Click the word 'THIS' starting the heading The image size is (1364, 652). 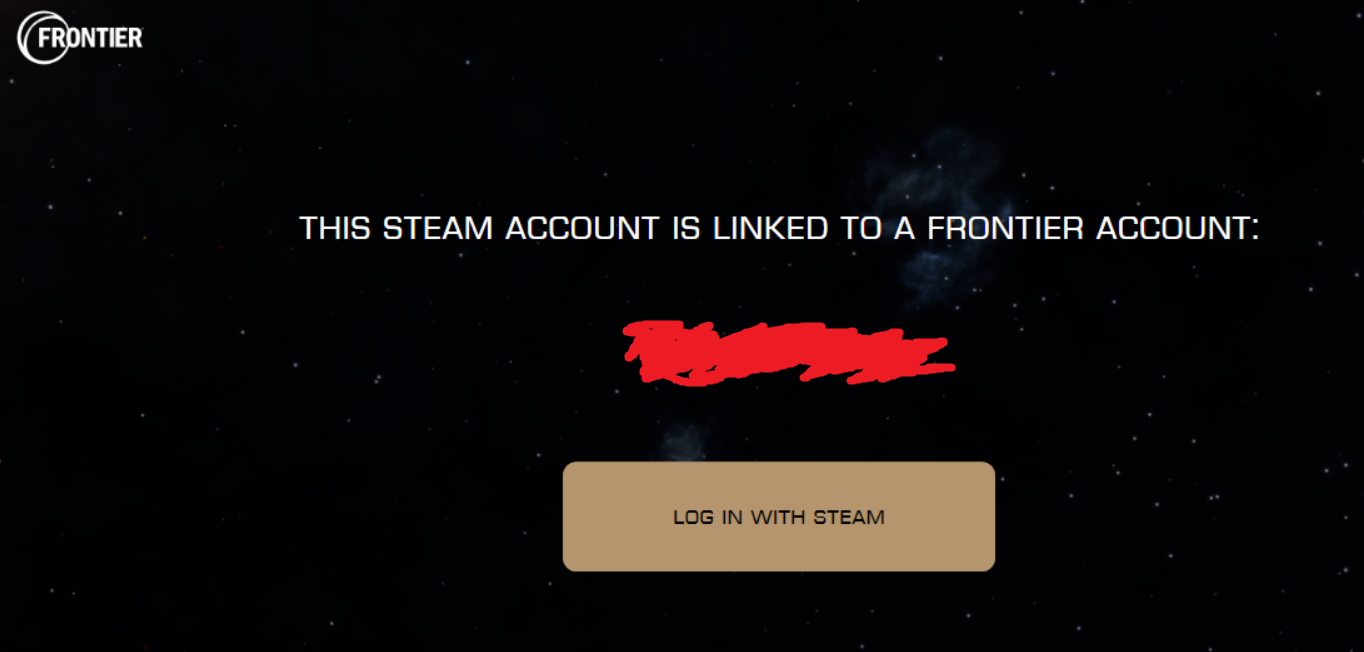tap(337, 228)
